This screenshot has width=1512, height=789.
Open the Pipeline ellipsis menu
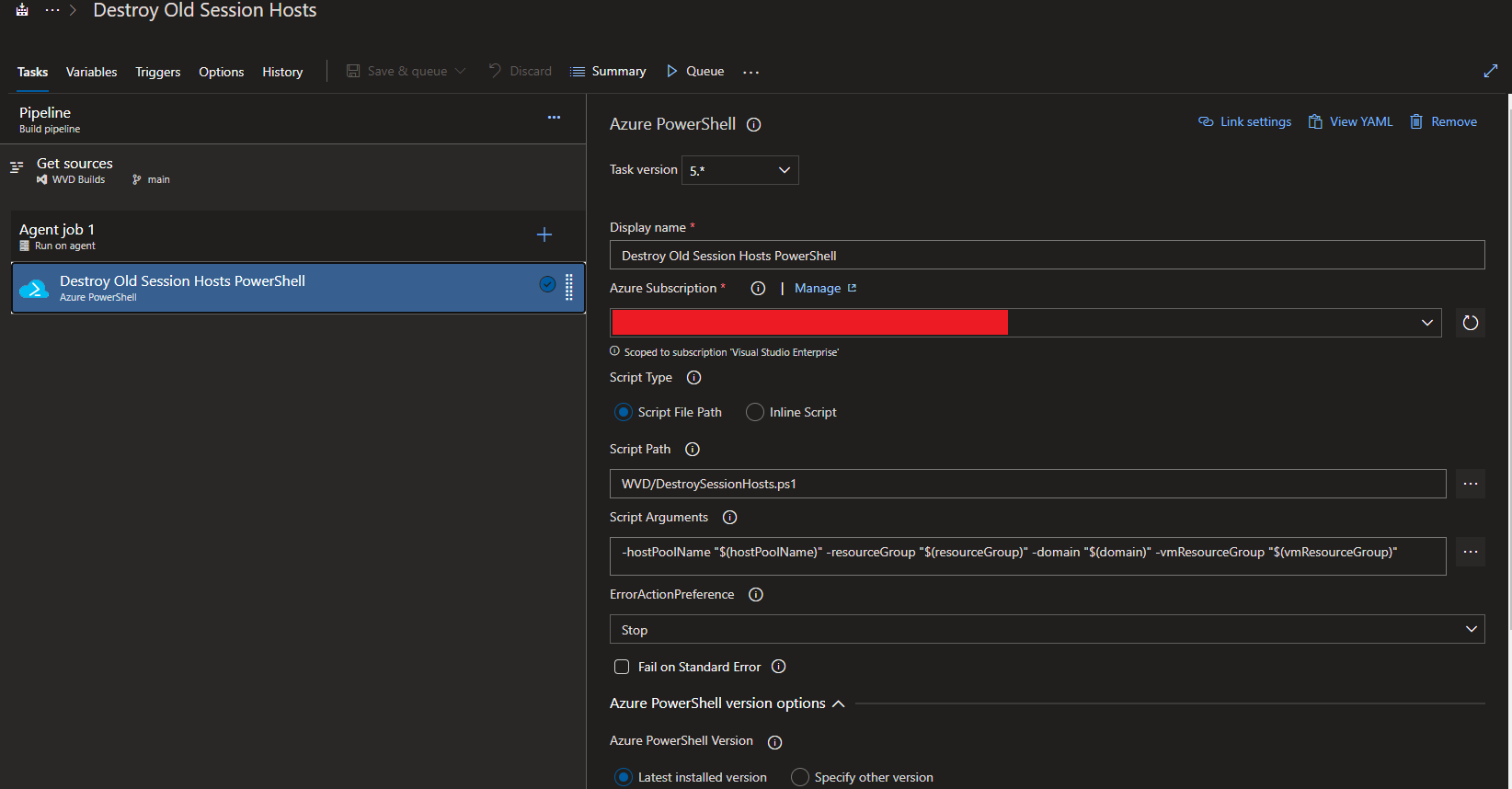coord(554,118)
